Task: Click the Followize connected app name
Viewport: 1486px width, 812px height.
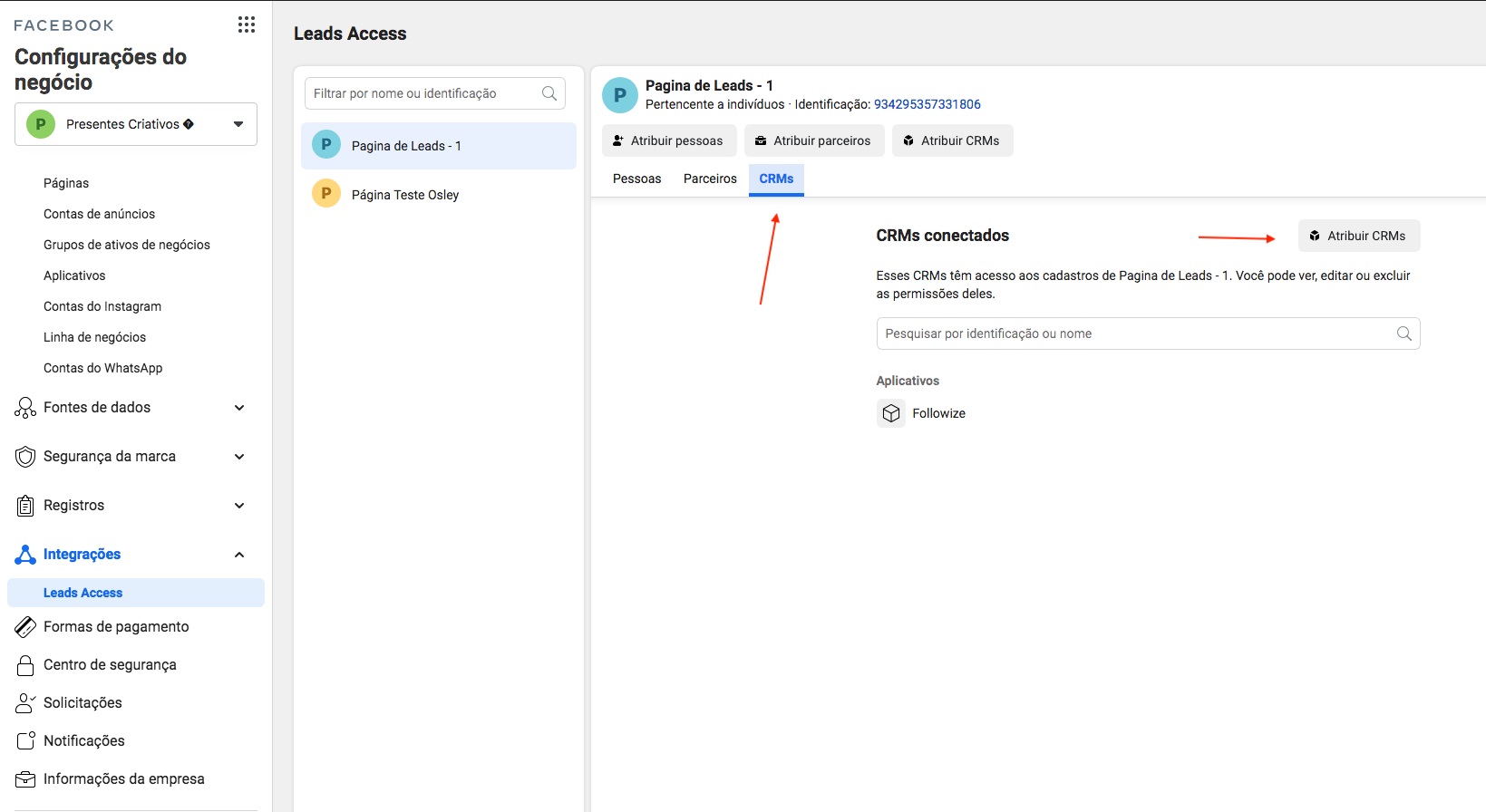Action: click(x=938, y=413)
